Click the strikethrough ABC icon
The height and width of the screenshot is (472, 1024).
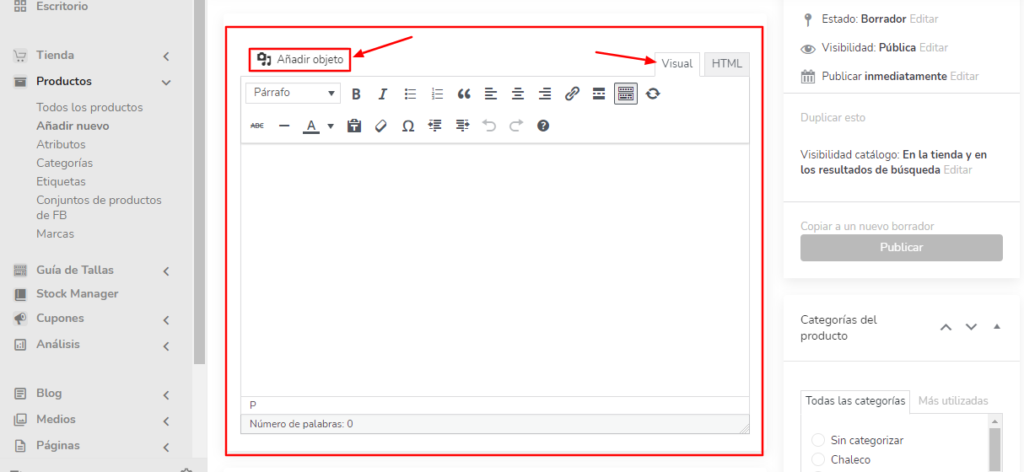click(257, 126)
